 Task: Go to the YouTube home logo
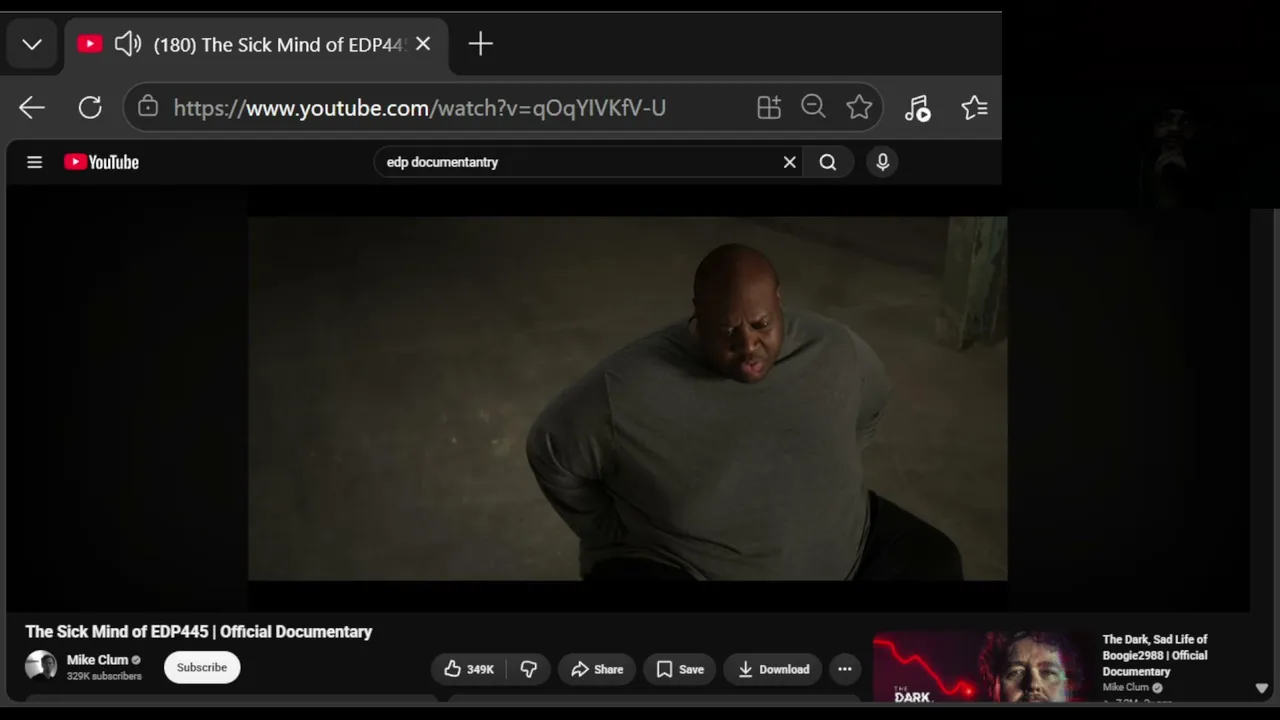pos(101,162)
